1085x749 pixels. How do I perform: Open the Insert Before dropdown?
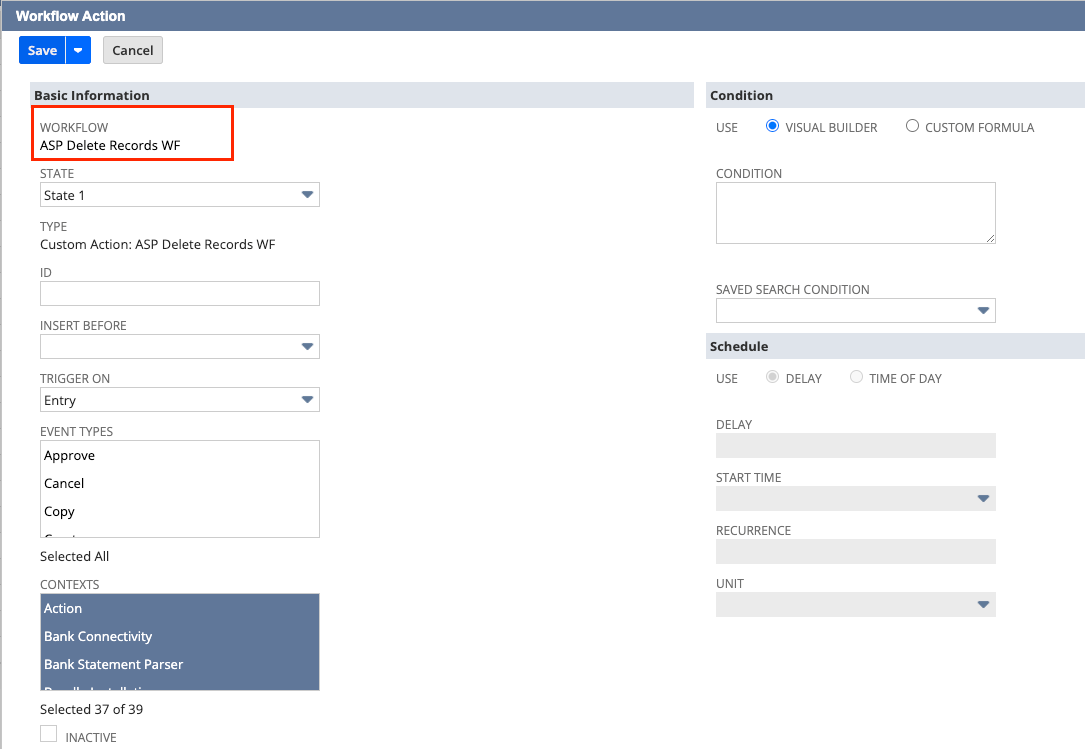(x=307, y=347)
